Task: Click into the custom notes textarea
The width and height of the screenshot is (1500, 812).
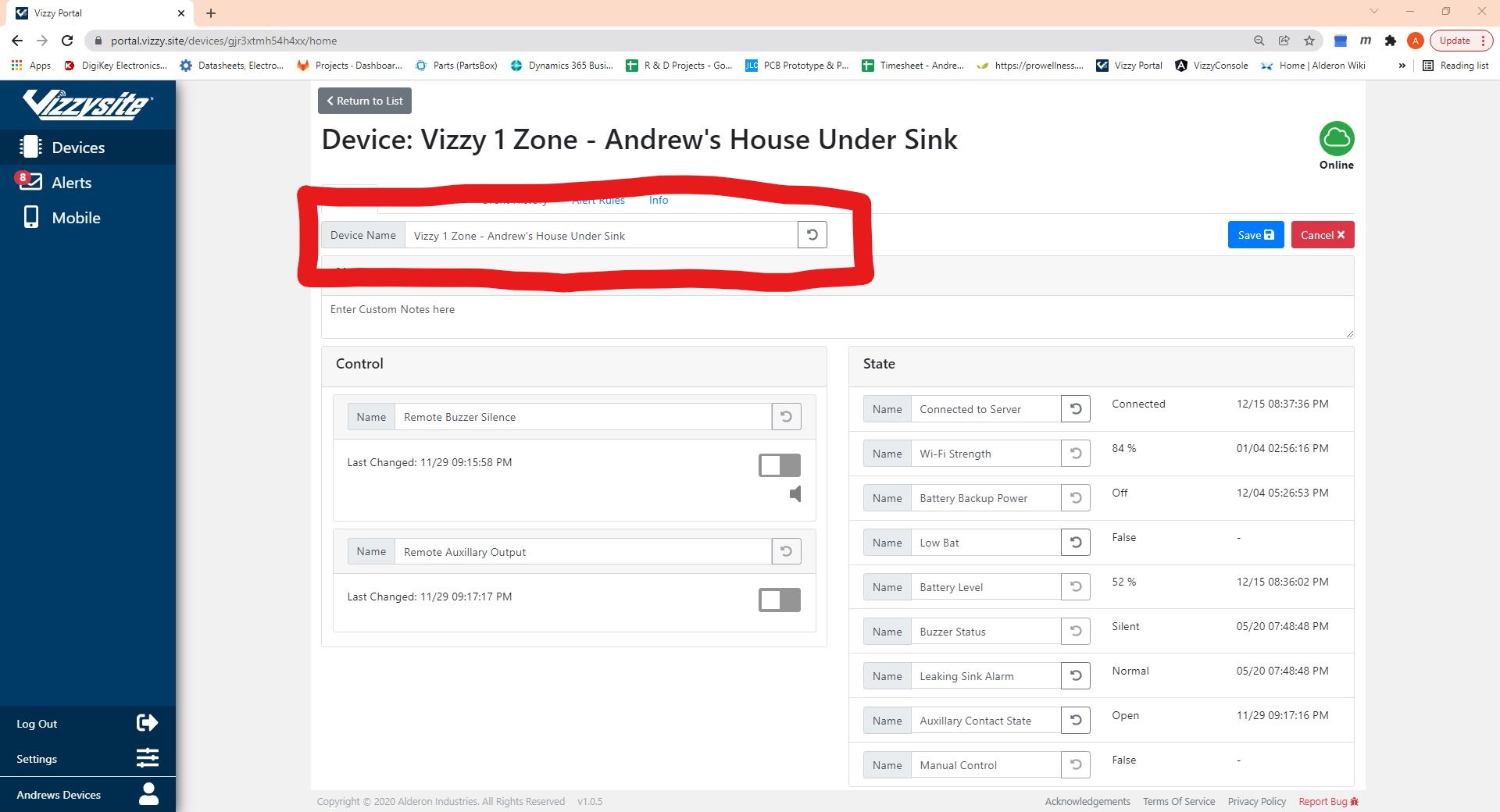Action: point(837,317)
